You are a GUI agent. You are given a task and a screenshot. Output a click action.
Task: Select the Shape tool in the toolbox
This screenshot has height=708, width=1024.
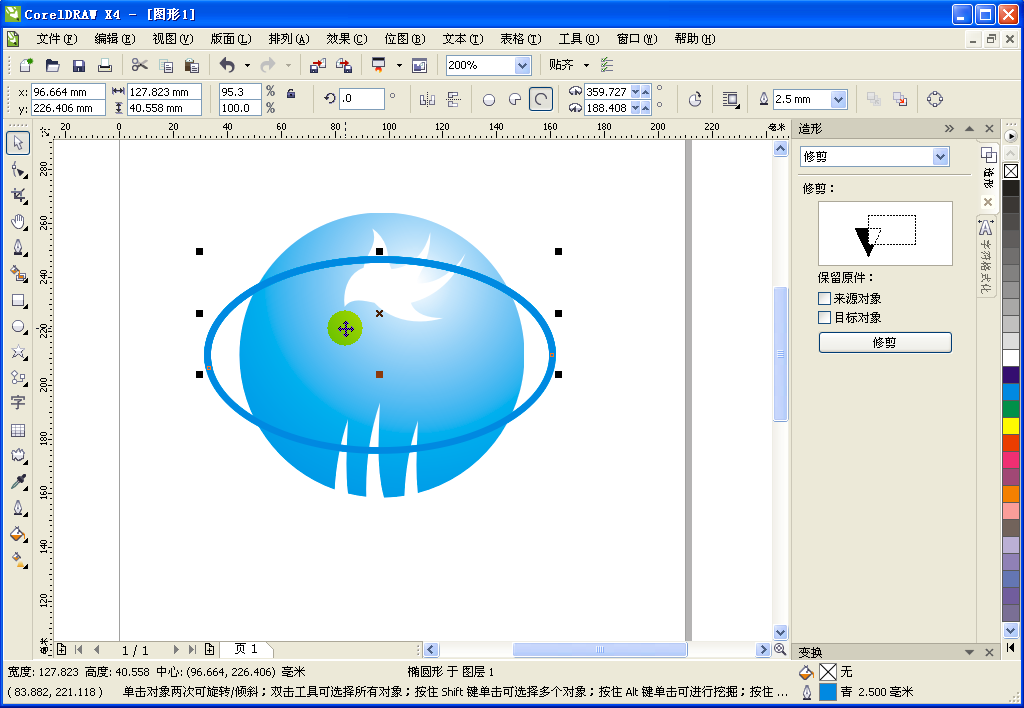(x=18, y=170)
